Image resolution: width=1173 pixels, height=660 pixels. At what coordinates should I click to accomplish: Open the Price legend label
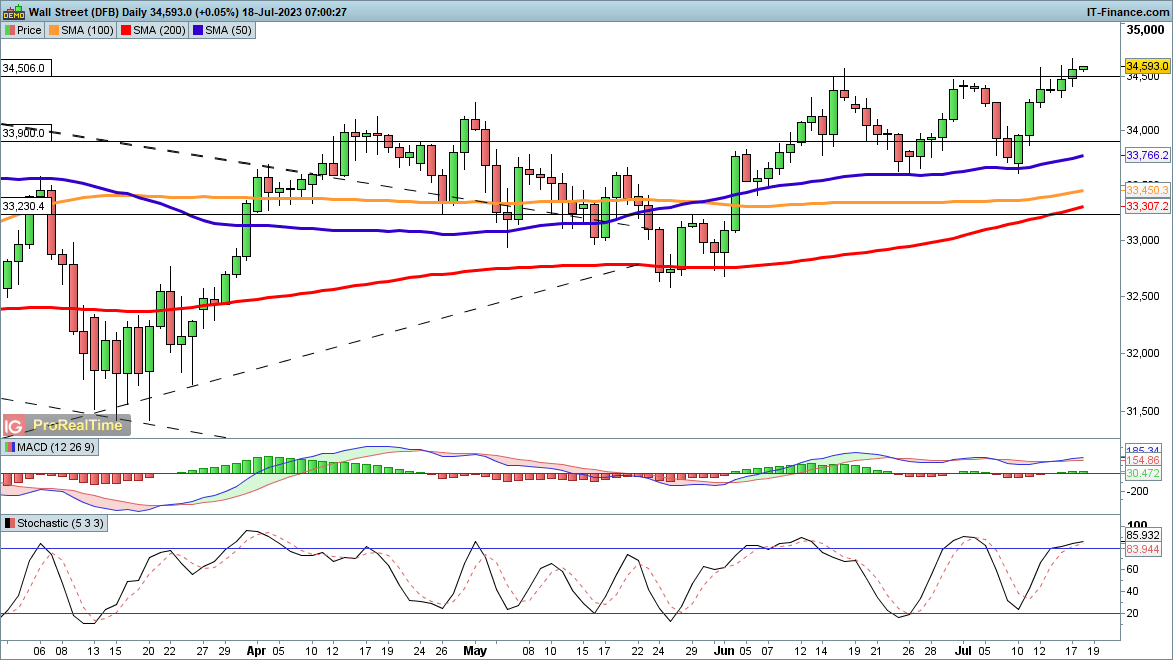coord(29,31)
